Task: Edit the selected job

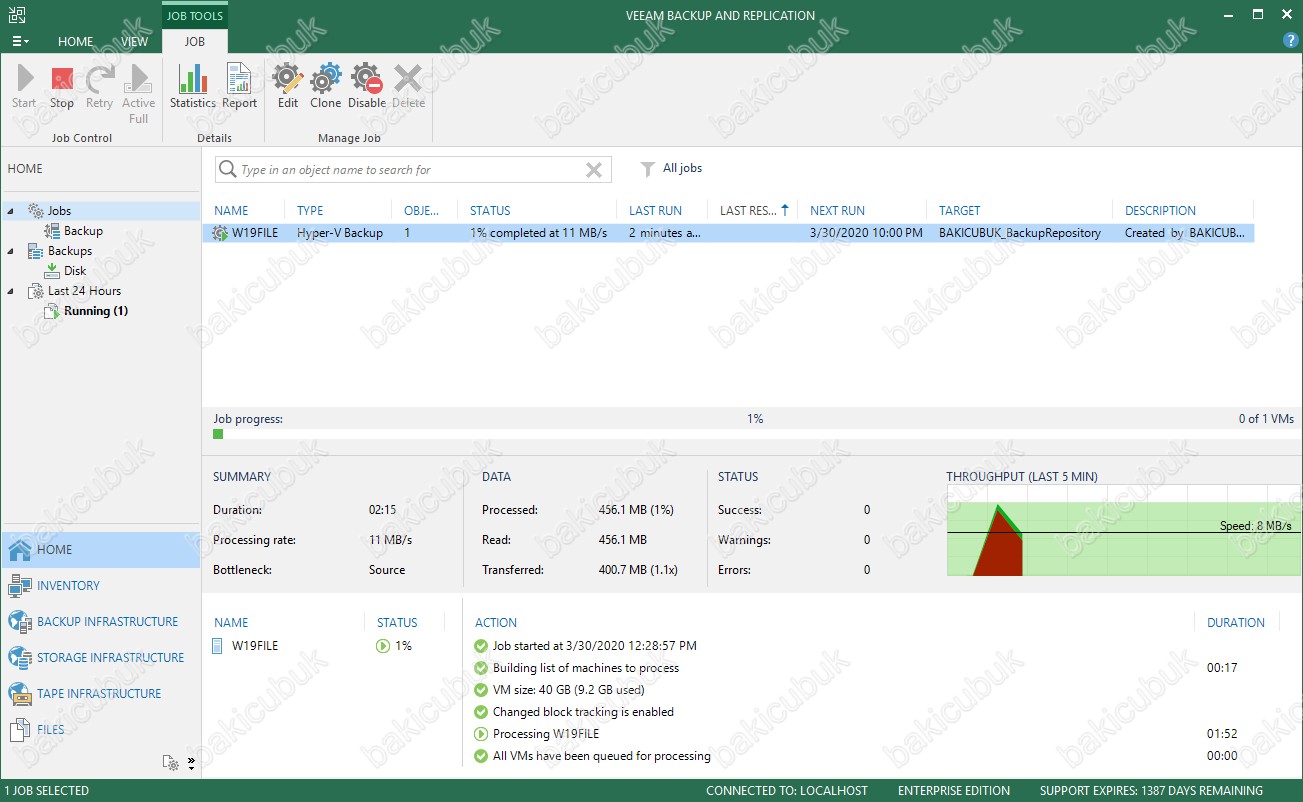Action: pyautogui.click(x=288, y=86)
